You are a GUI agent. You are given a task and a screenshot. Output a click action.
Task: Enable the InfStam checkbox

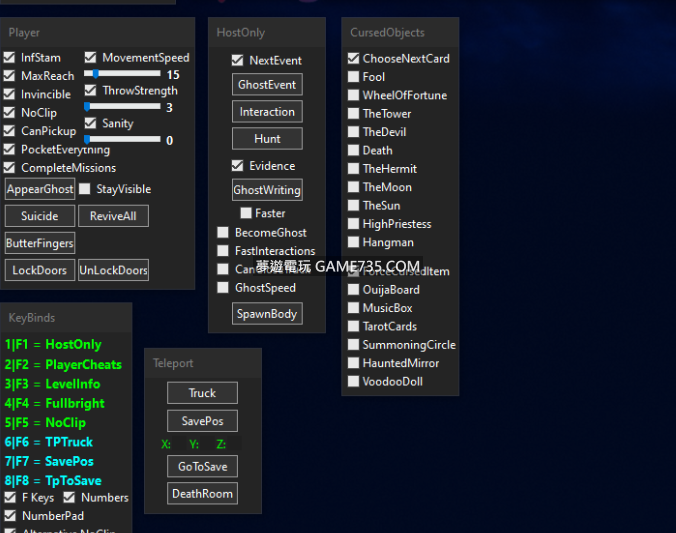(10, 58)
